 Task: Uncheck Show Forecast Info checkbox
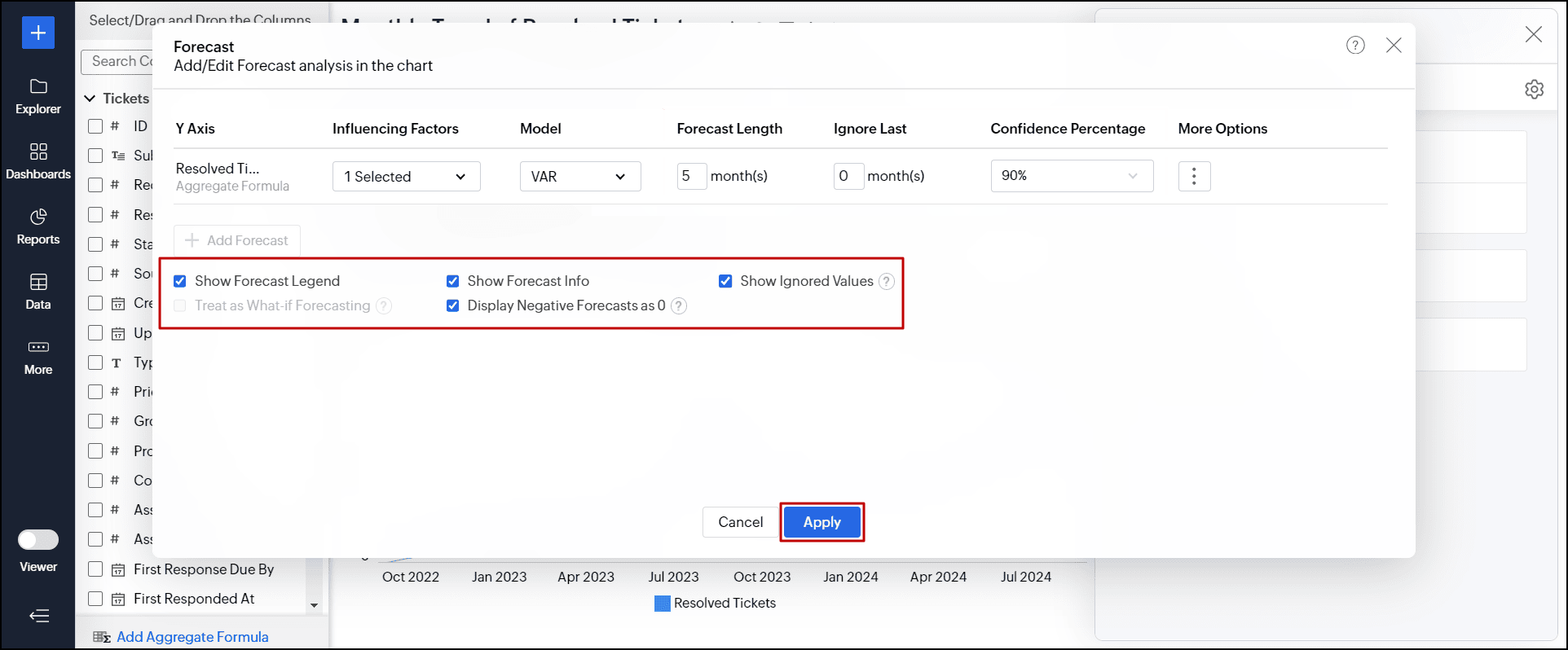[453, 281]
